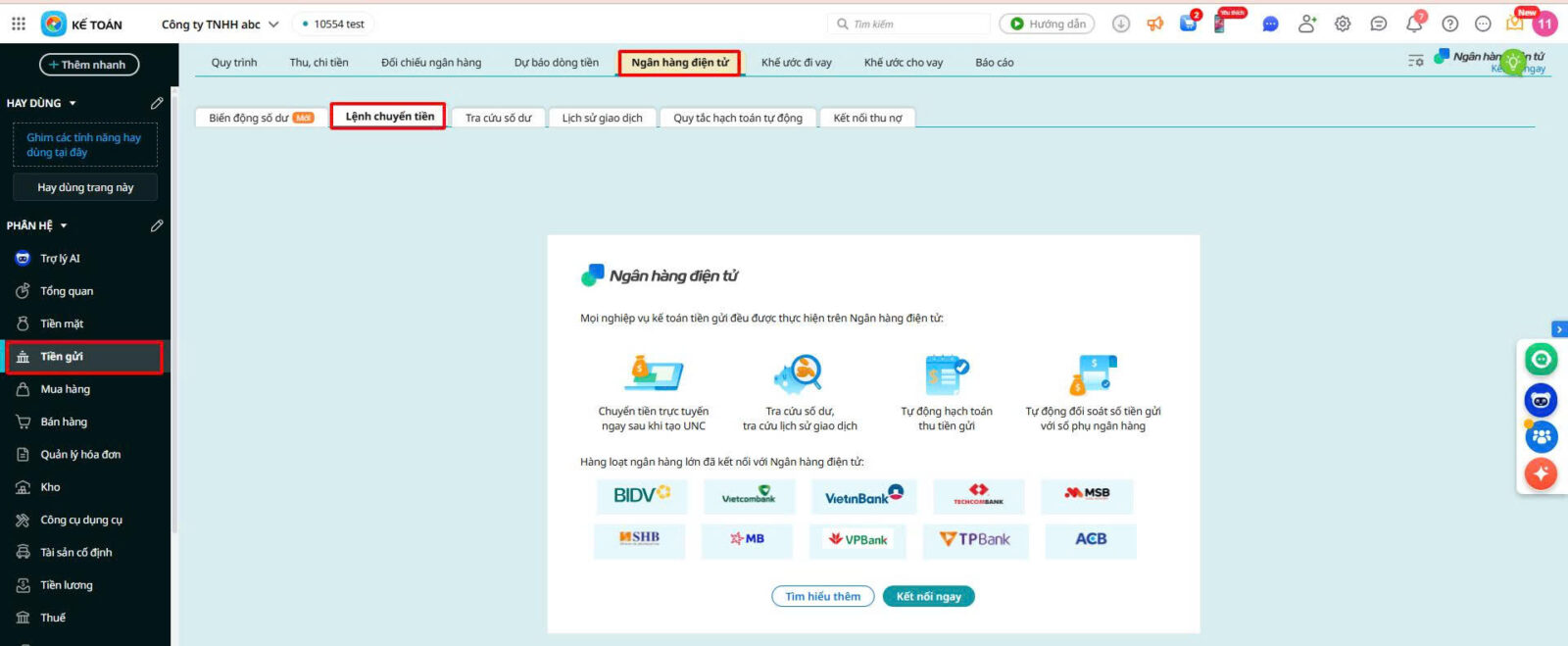This screenshot has height=646, width=1568.
Task: Click the megaphone announcements icon
Action: coord(1155,24)
